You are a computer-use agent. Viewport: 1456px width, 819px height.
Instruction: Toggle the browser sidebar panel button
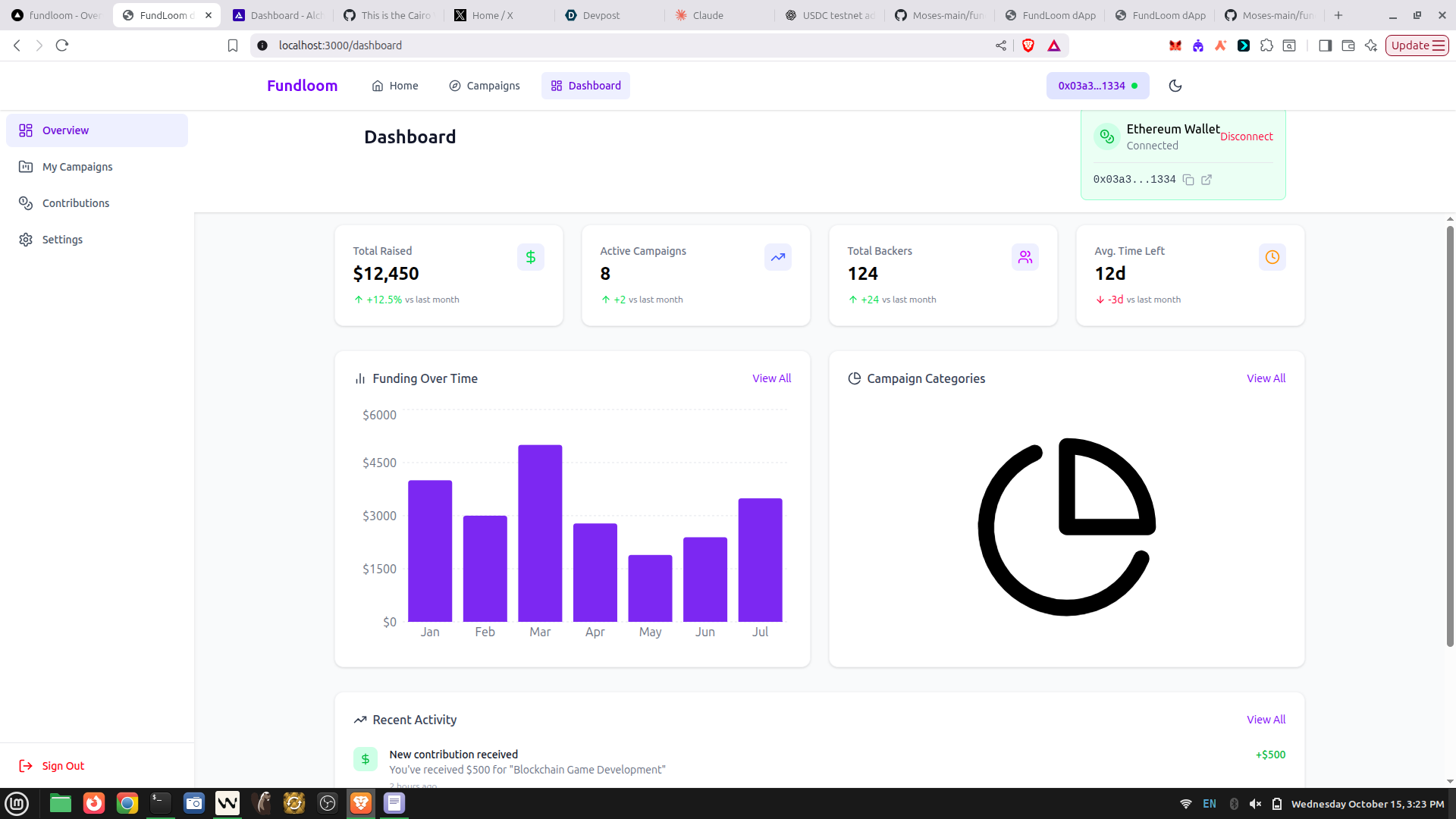1325,45
